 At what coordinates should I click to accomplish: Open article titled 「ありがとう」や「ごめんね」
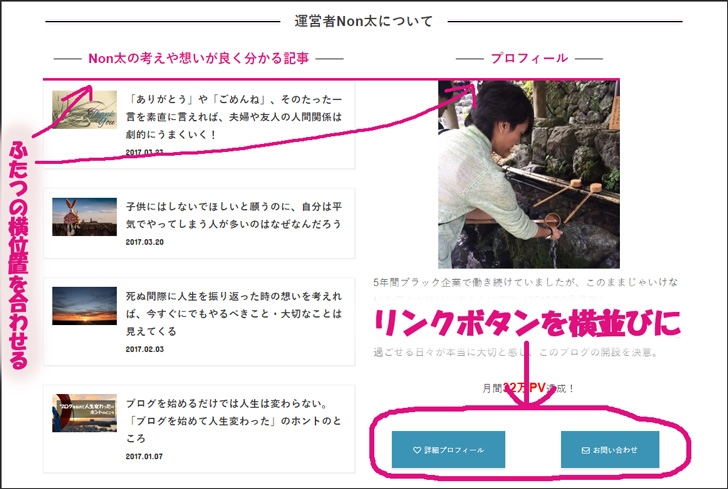[x=235, y=116]
